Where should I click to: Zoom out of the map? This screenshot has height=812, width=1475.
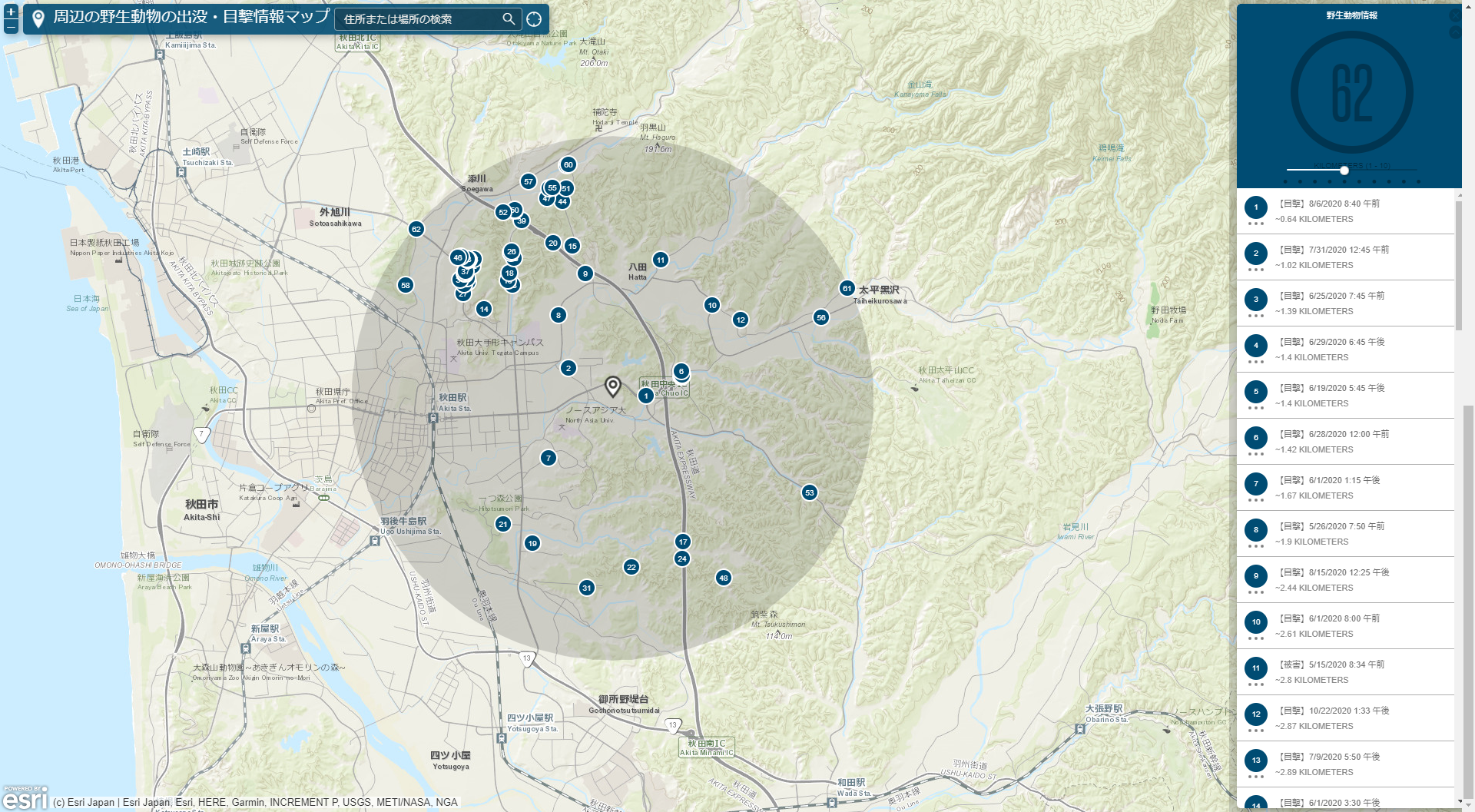pyautogui.click(x=11, y=27)
